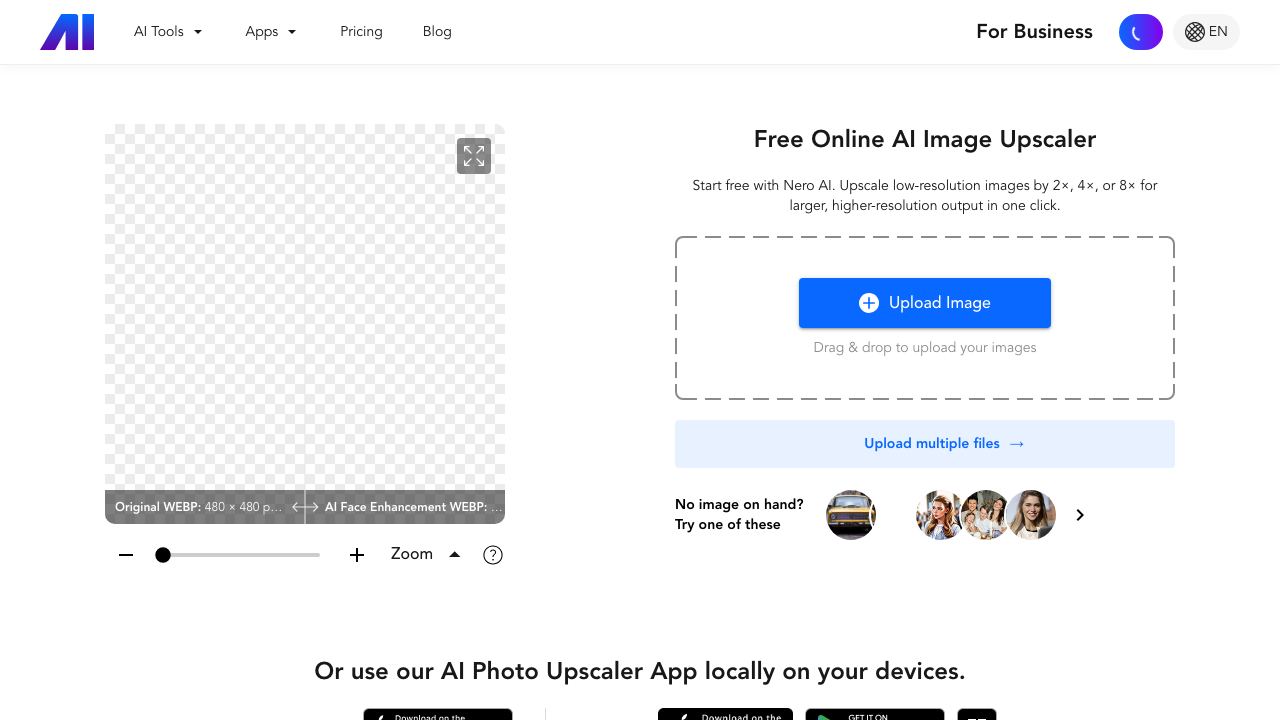Select the smiling woman portrait sample
The image size is (1280, 720).
[x=1031, y=515]
